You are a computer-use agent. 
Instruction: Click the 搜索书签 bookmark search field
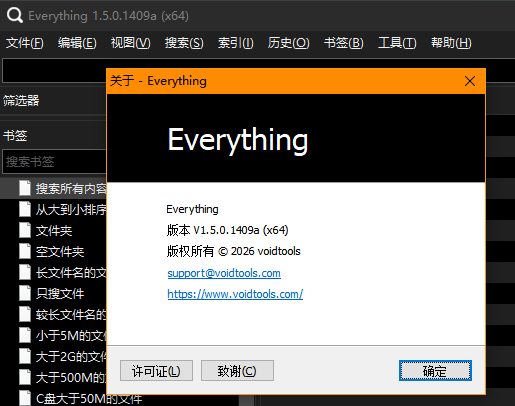click(55, 162)
